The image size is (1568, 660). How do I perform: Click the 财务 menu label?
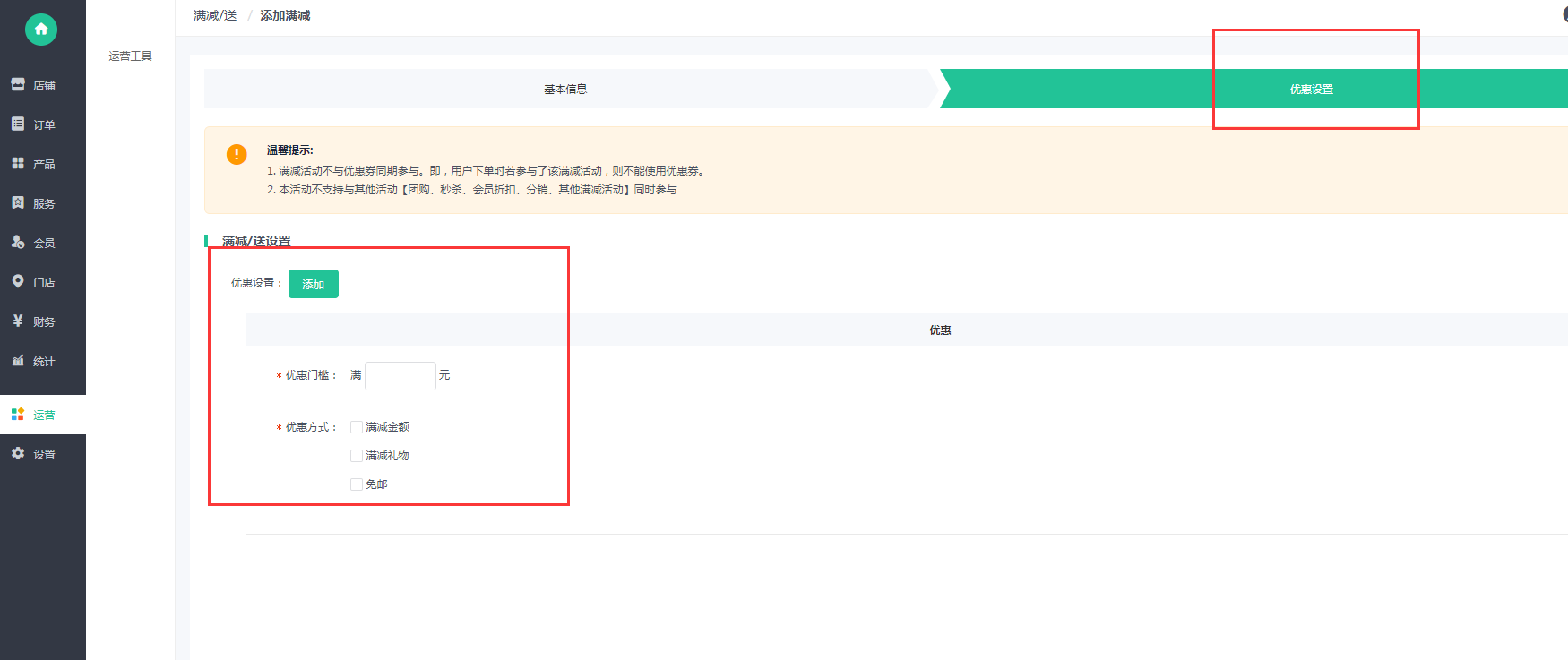click(x=44, y=321)
